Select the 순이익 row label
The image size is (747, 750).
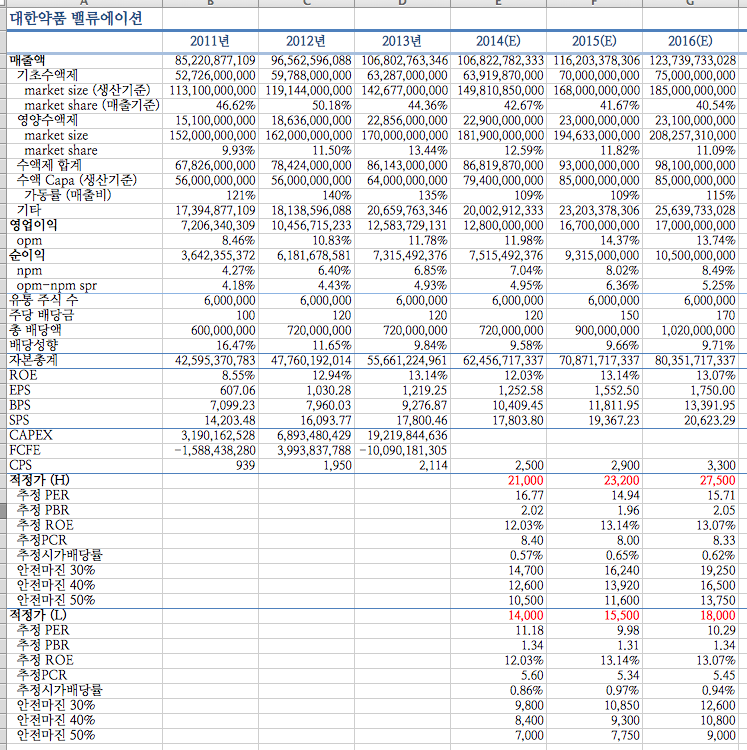pos(27,255)
